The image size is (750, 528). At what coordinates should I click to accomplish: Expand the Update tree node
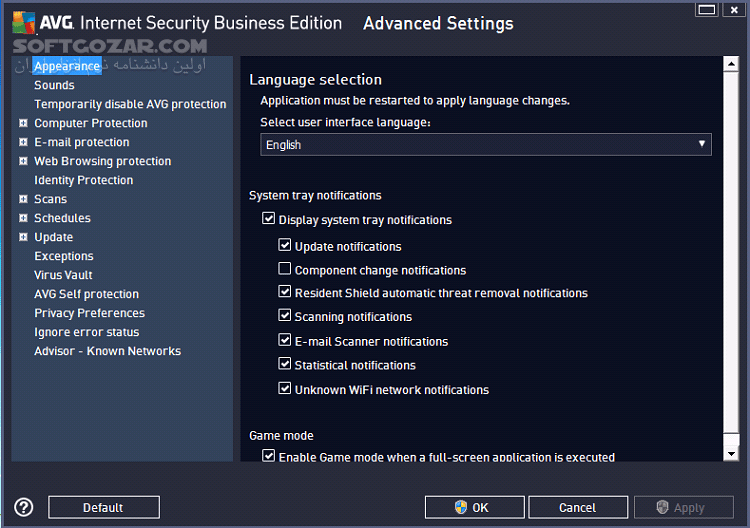[23, 237]
